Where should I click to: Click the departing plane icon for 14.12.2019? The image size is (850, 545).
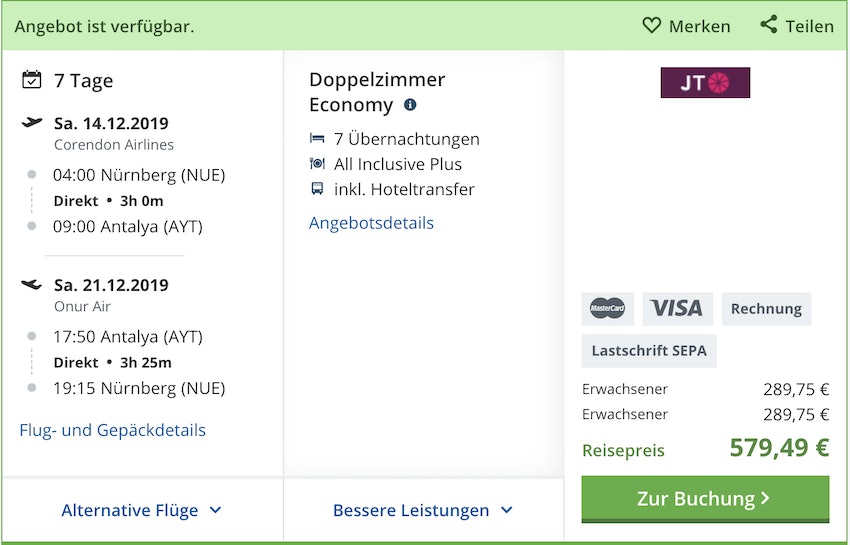(32, 123)
